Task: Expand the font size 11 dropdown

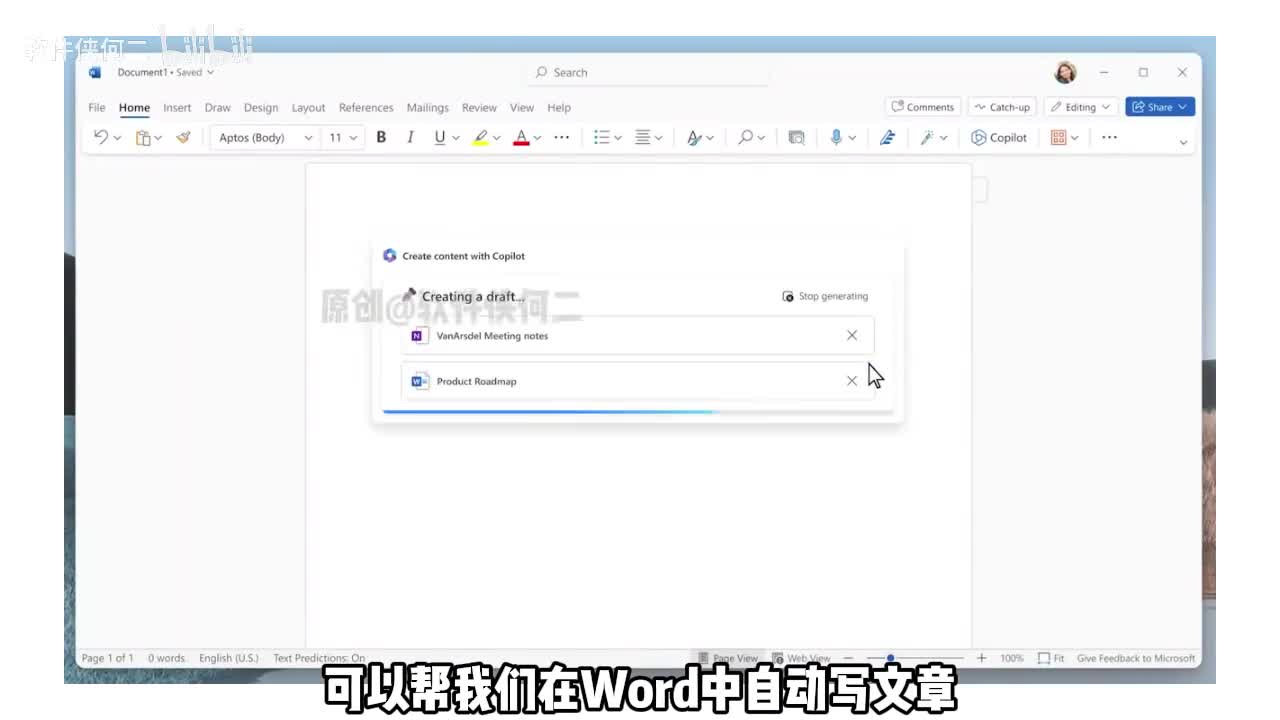Action: (343, 138)
